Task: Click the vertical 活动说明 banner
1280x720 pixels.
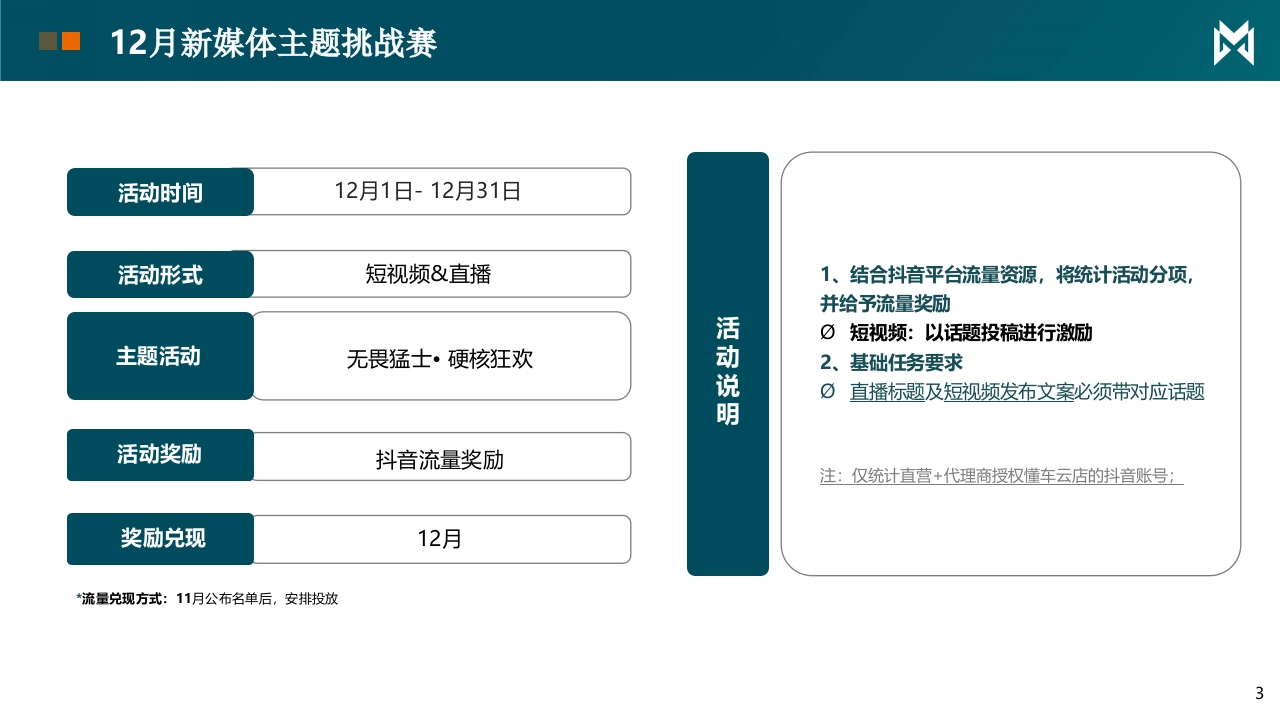Action: pos(727,364)
